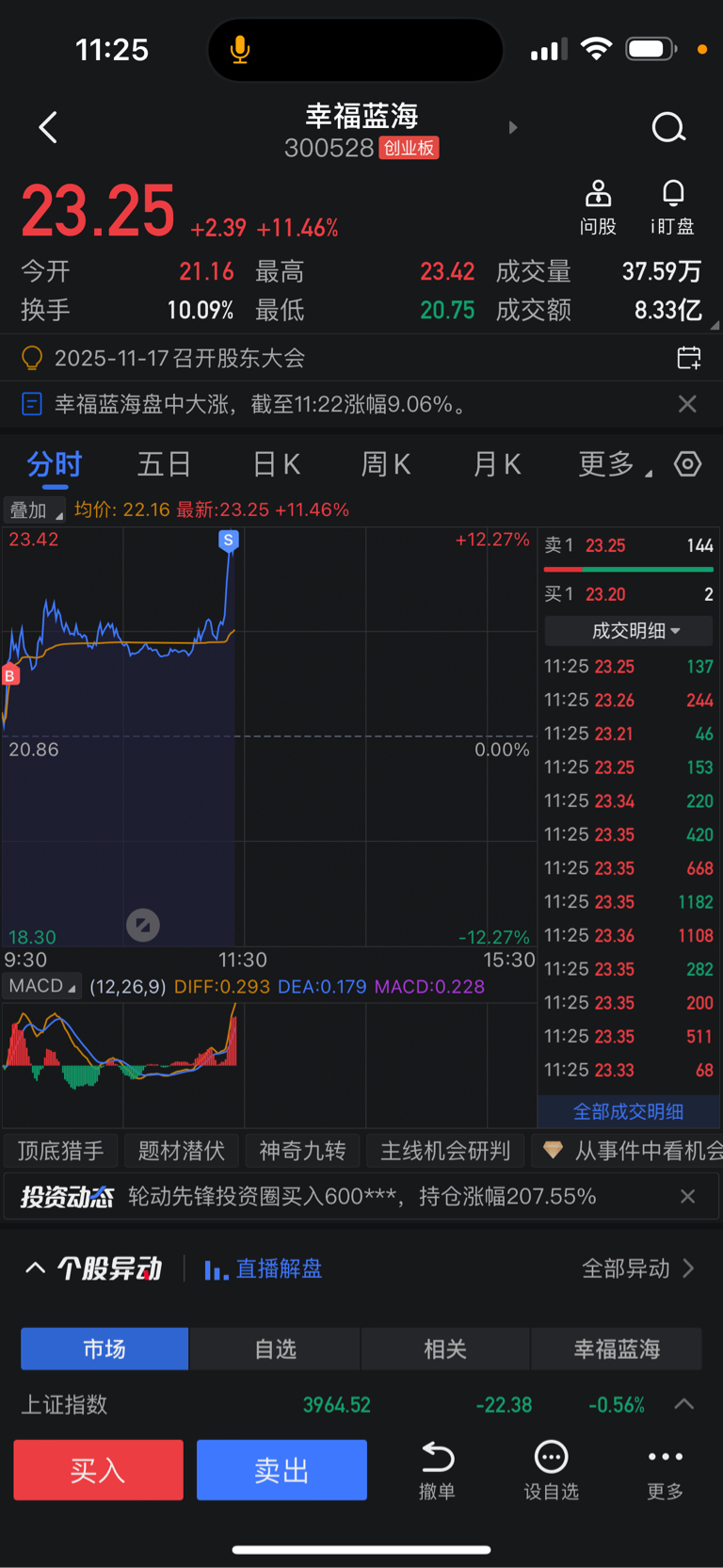Switch to the 分时 tab
The image size is (723, 1568).
55,464
